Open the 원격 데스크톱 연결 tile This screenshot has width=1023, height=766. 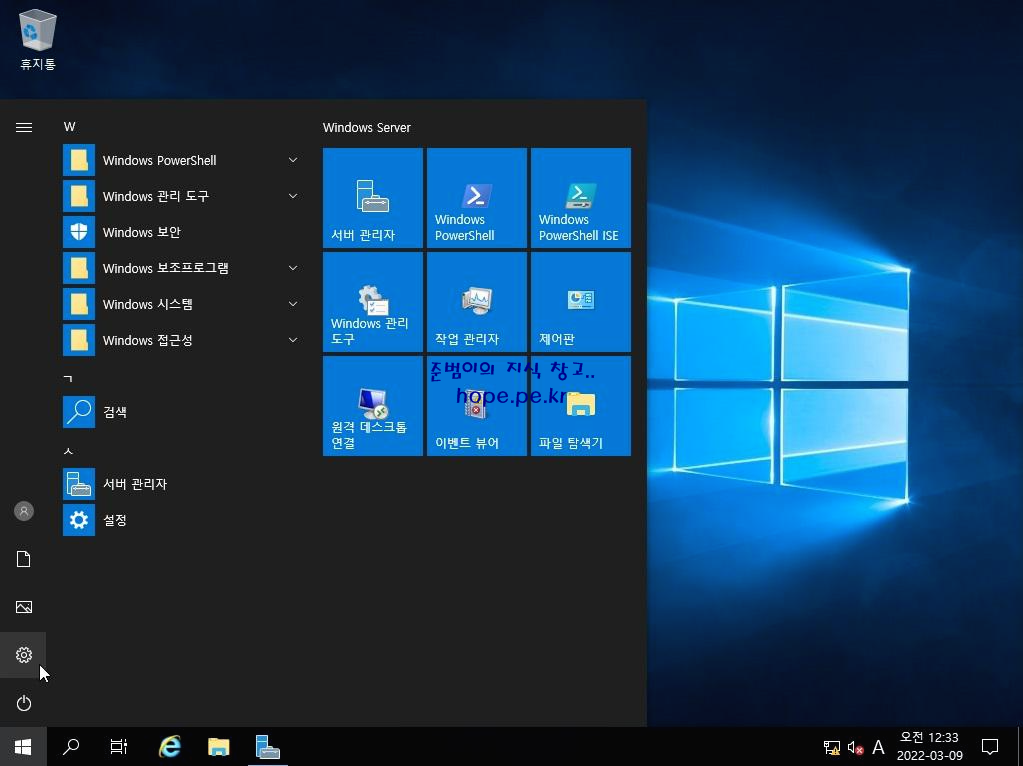click(x=373, y=406)
